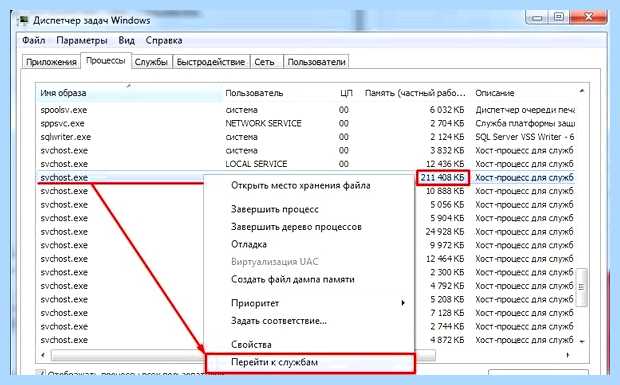
Task: Select svchost.exe in the 24 928 КБ row
Action: 64,232
